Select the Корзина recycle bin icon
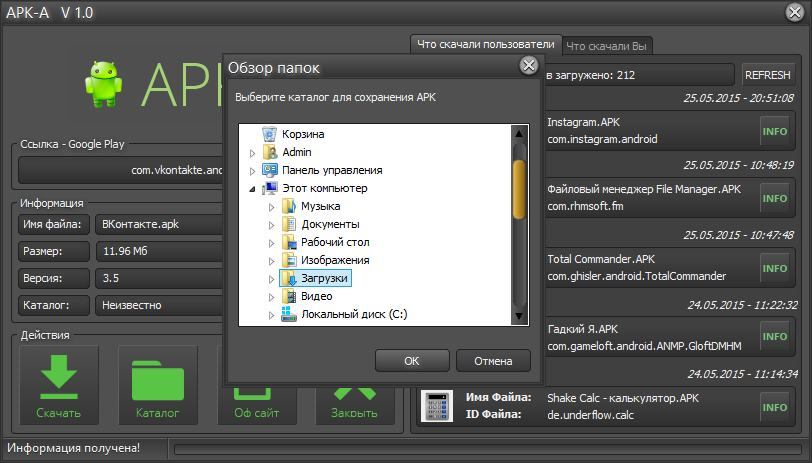This screenshot has height=463, width=812. click(x=269, y=134)
